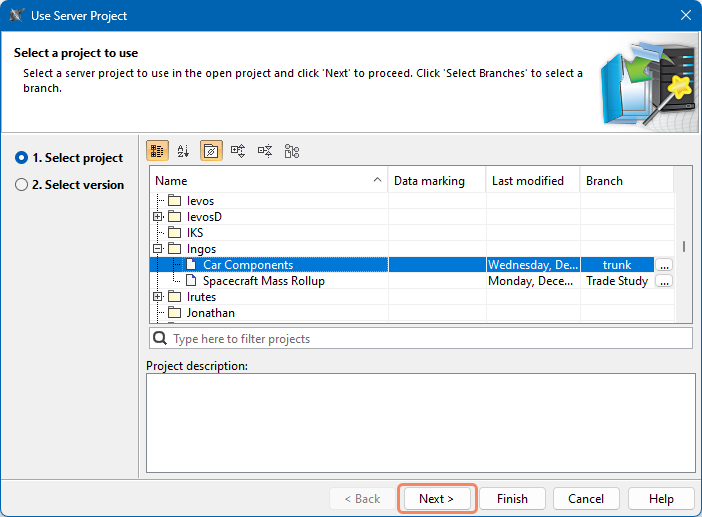702x517 pixels.
Task: Click the application logo in the title bar
Action: pyautogui.click(x=17, y=15)
